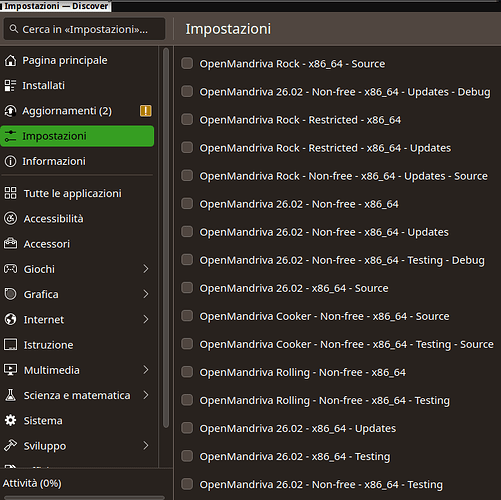Click the Impostazioni sliders icon
501x500 pixels.
pos(10,136)
